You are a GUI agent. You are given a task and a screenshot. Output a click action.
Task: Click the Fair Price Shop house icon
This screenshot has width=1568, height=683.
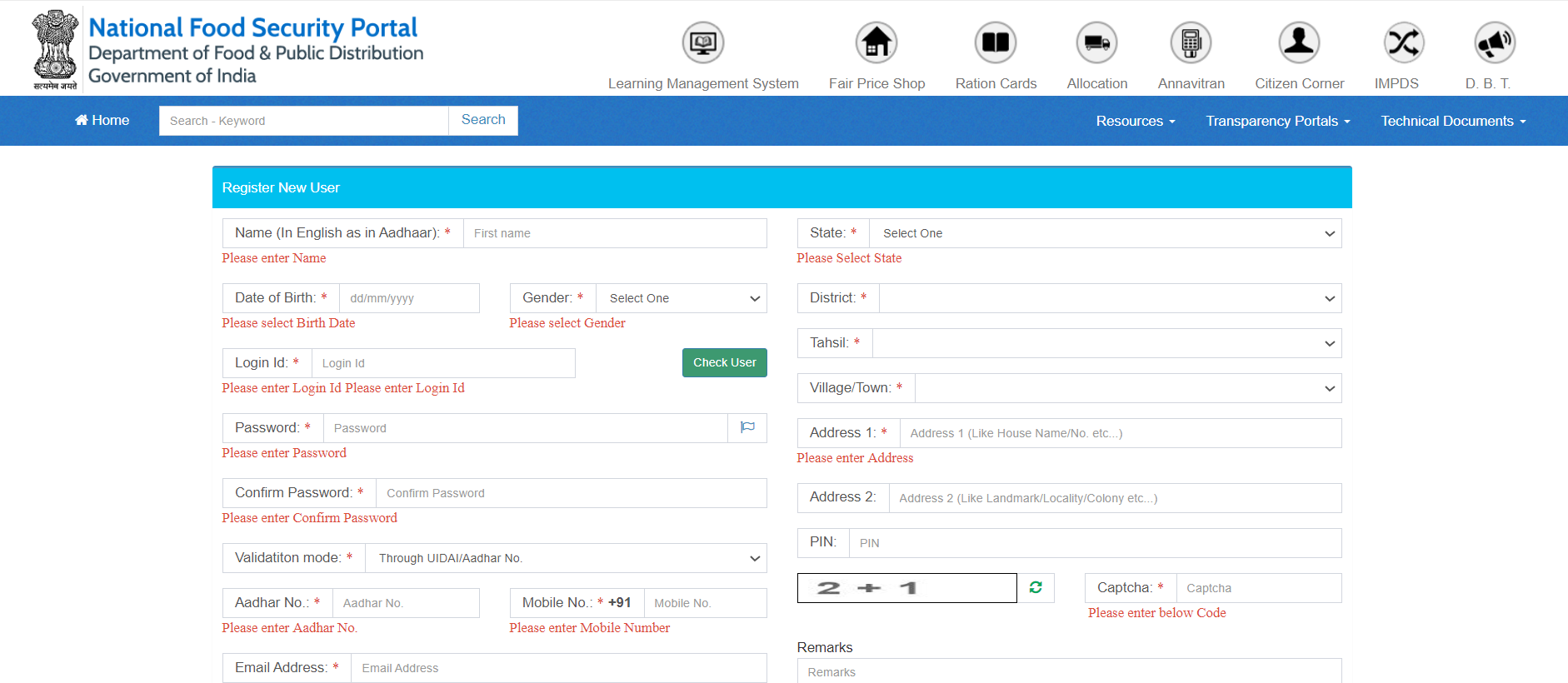click(x=876, y=42)
